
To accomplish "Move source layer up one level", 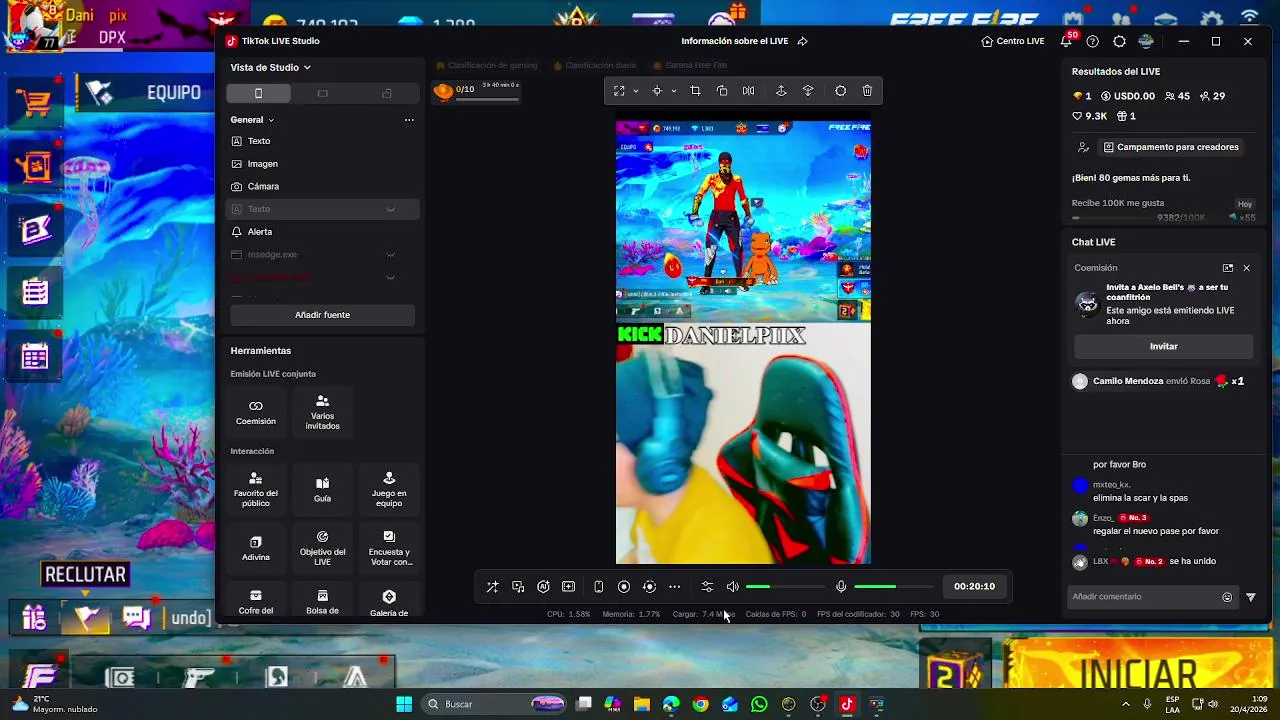I will tap(781, 91).
